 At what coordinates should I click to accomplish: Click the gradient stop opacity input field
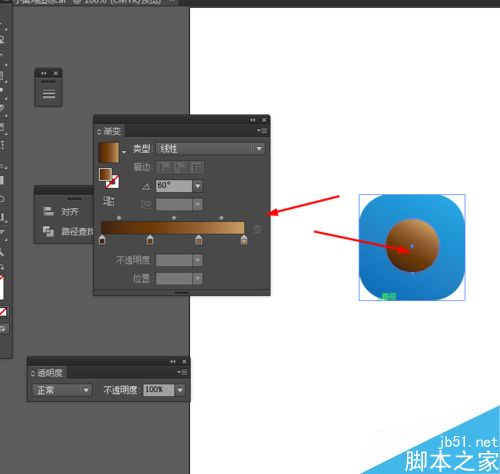click(174, 260)
